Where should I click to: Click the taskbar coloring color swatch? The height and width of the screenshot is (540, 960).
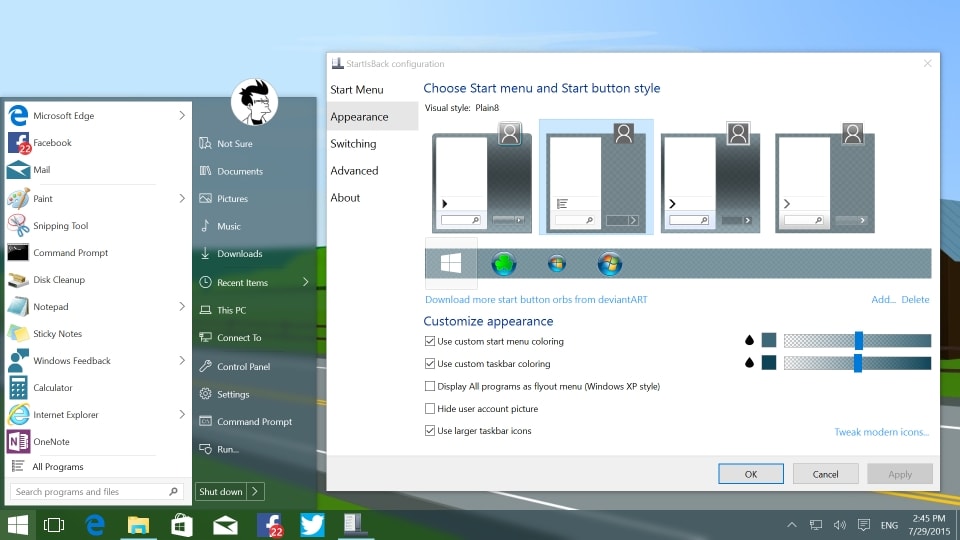(769, 363)
